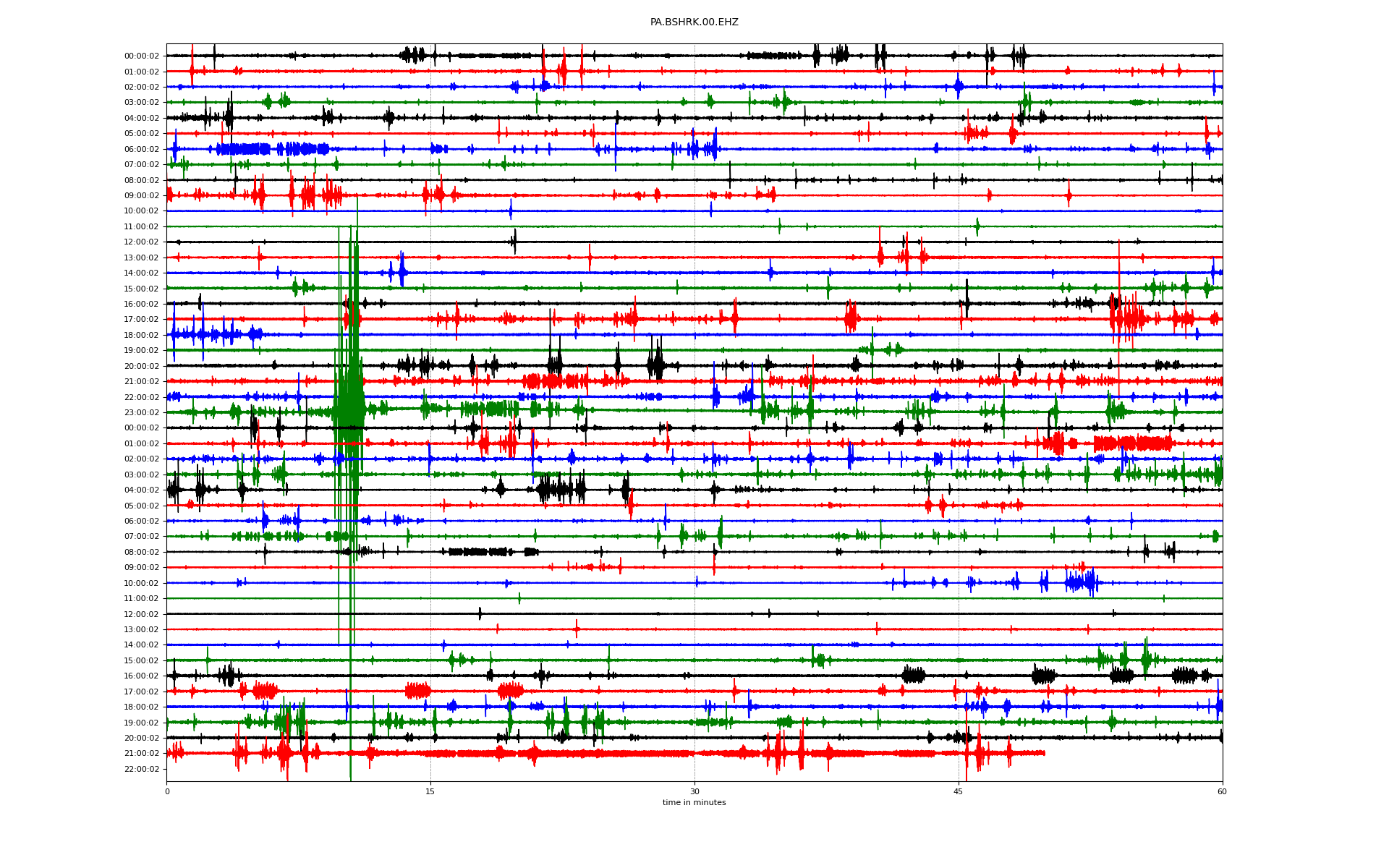Click where the final red trace ends

click(1044, 753)
